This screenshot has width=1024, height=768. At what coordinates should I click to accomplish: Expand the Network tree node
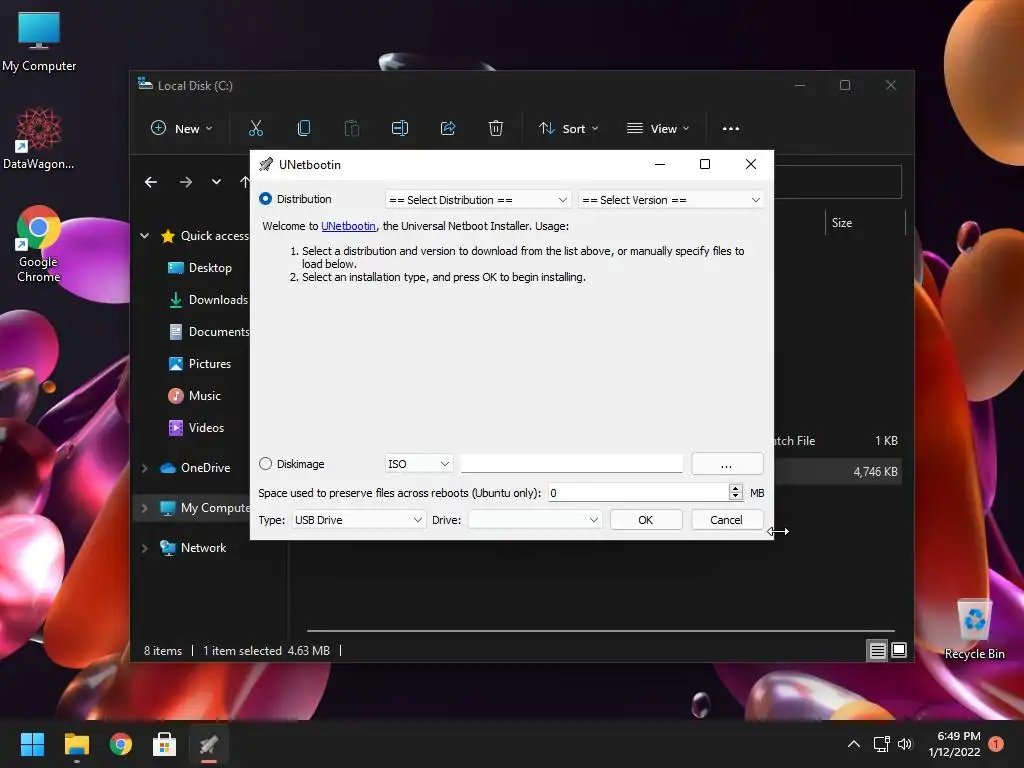click(144, 547)
